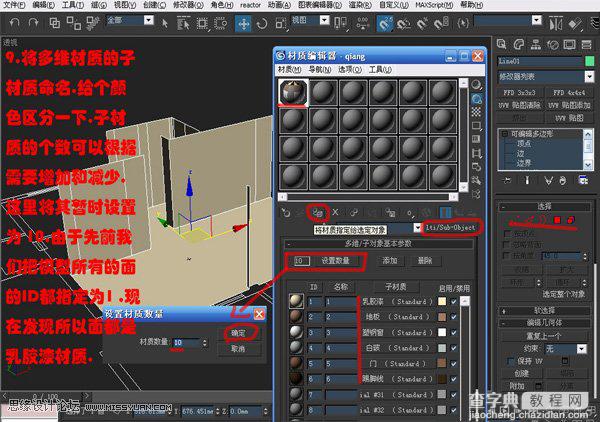Select Polygon sub-object red square icon
This screenshot has width=600, height=422.
coord(557,220)
